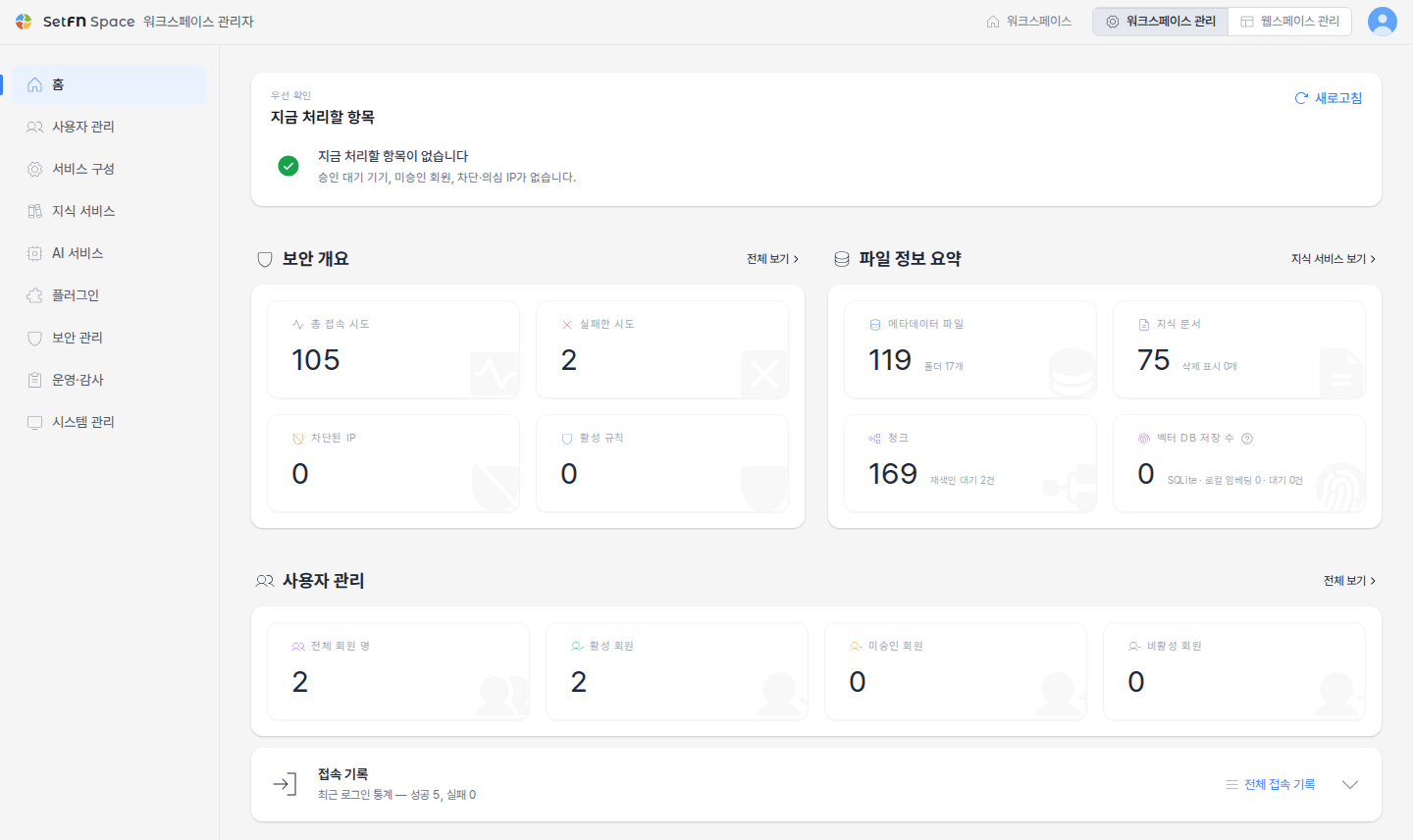Click the 운영·감사 clipboard icon
This screenshot has width=1413, height=840.
coord(34,380)
